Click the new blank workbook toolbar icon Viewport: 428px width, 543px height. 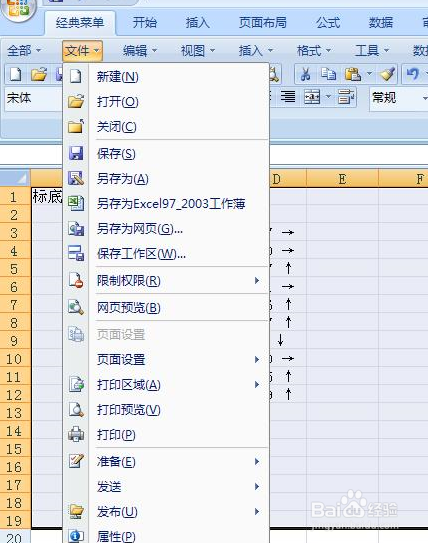pos(15,74)
